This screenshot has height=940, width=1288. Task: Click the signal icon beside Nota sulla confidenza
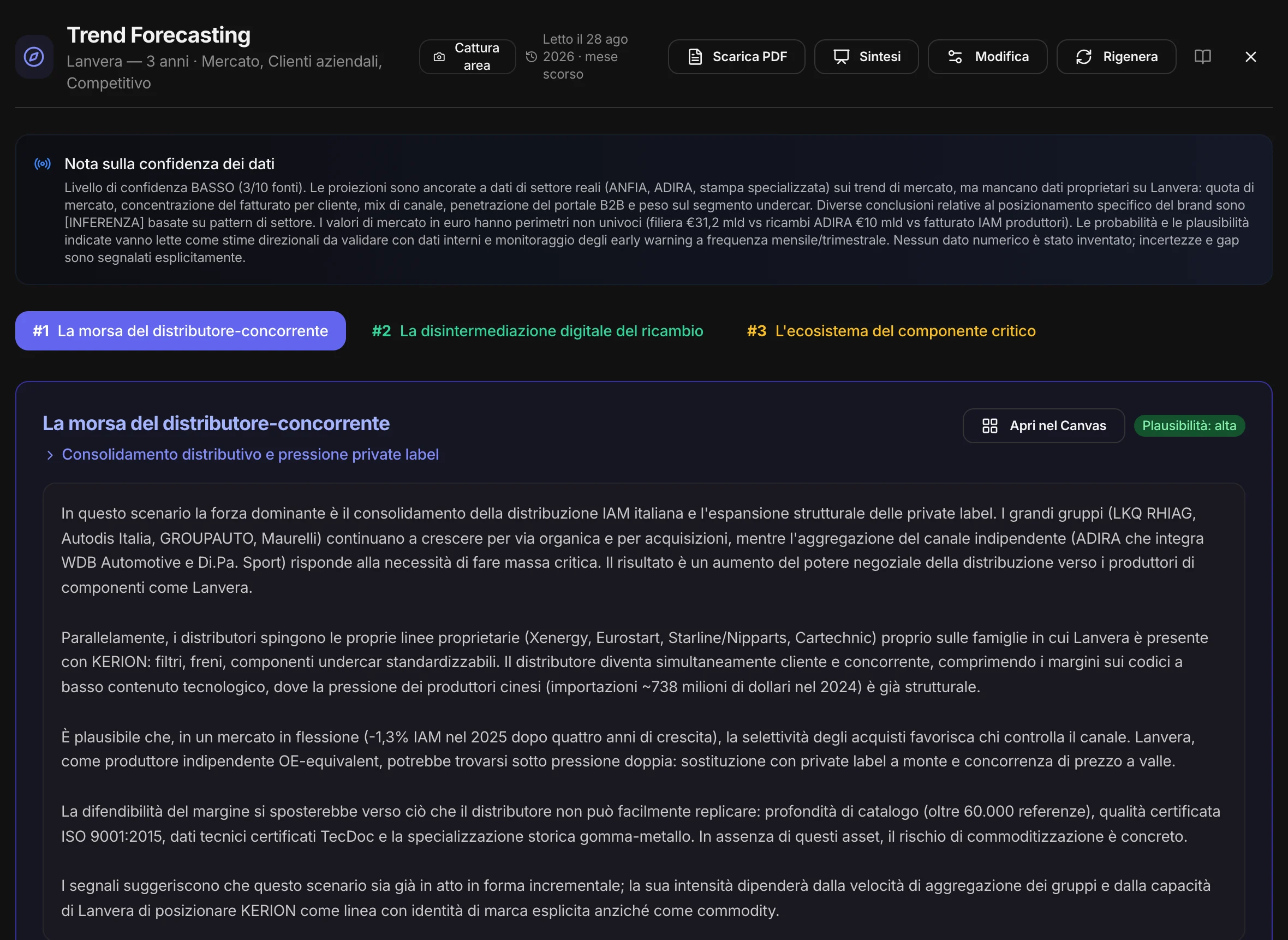point(43,164)
